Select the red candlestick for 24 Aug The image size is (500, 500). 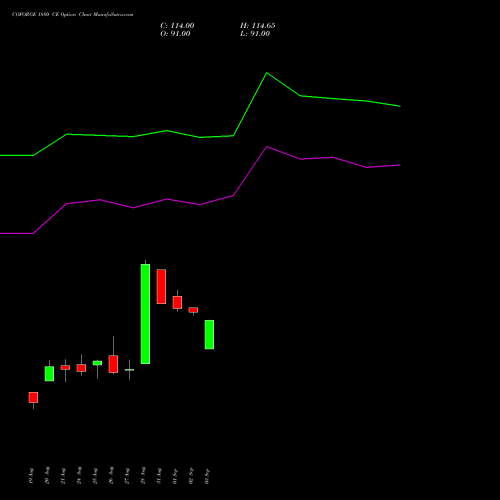click(81, 368)
